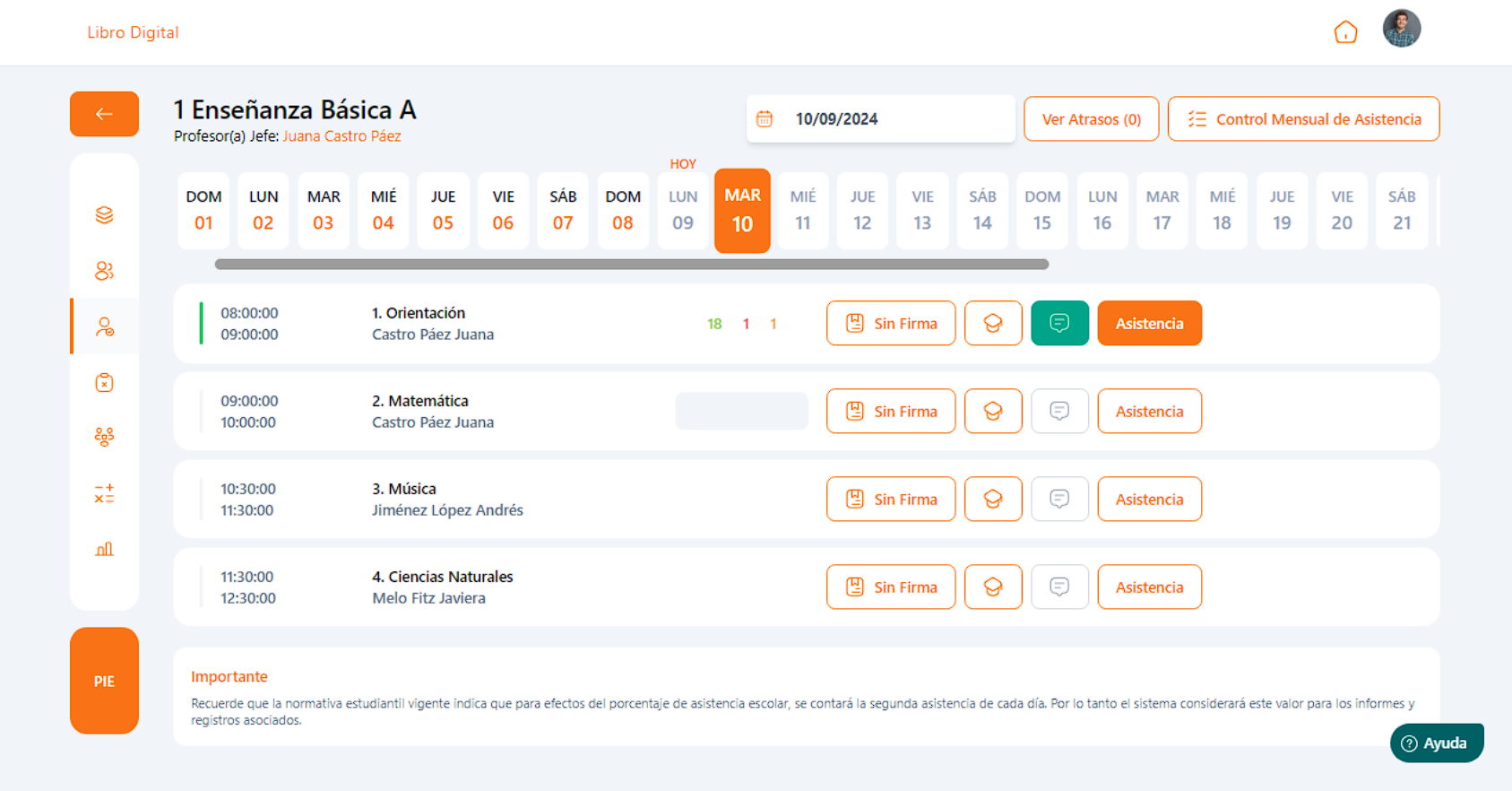Select the LUN 09 day tab
Viewport: 1512px width, 791px height.
pos(682,210)
